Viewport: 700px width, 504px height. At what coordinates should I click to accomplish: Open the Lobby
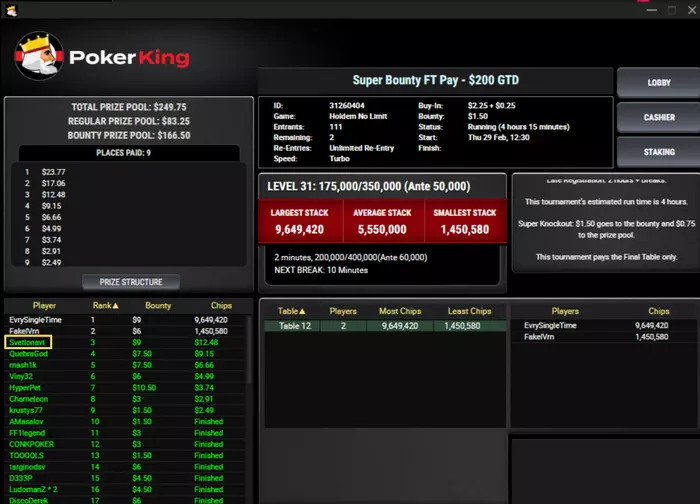pos(658,83)
